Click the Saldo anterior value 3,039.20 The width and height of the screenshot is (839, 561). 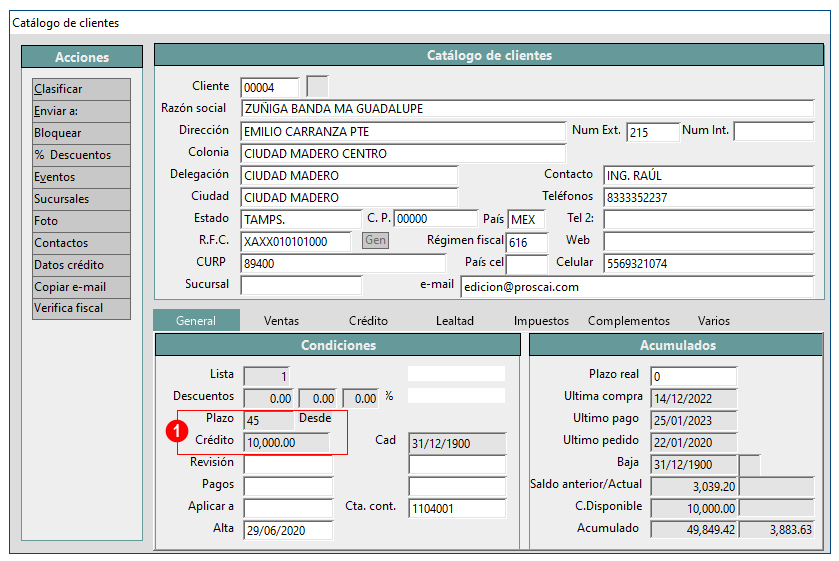click(693, 486)
